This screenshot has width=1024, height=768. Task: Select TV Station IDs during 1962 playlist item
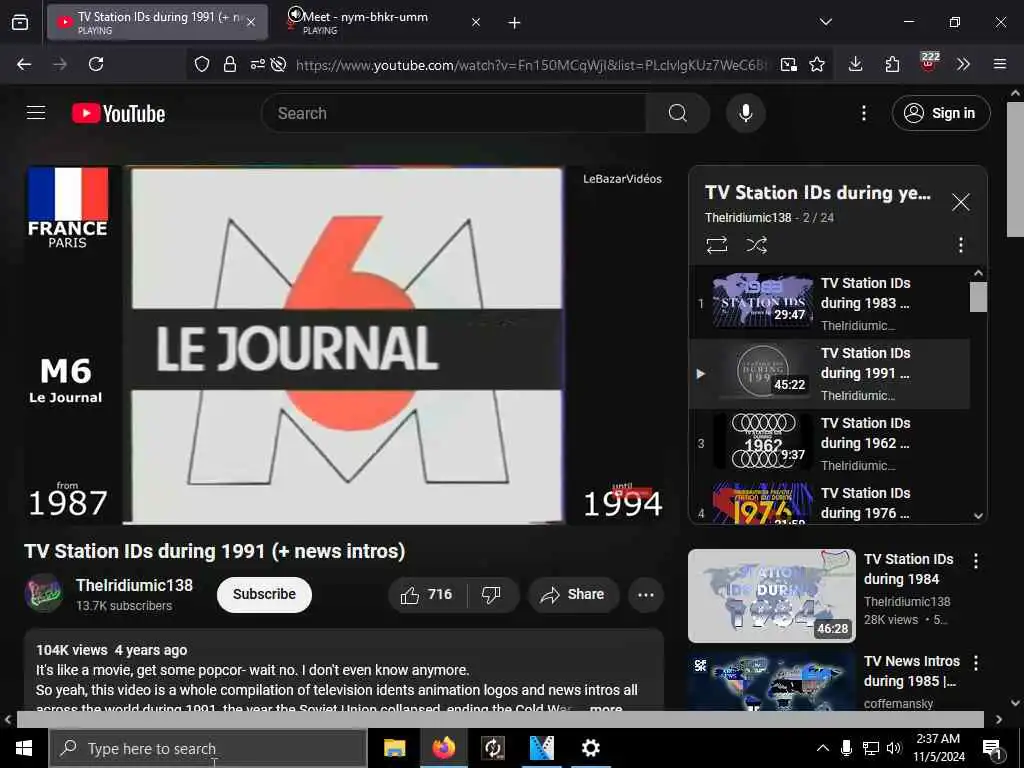point(829,443)
